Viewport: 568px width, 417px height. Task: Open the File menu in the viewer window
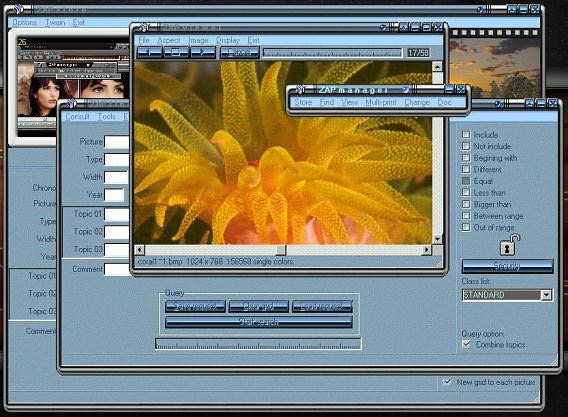coord(144,40)
